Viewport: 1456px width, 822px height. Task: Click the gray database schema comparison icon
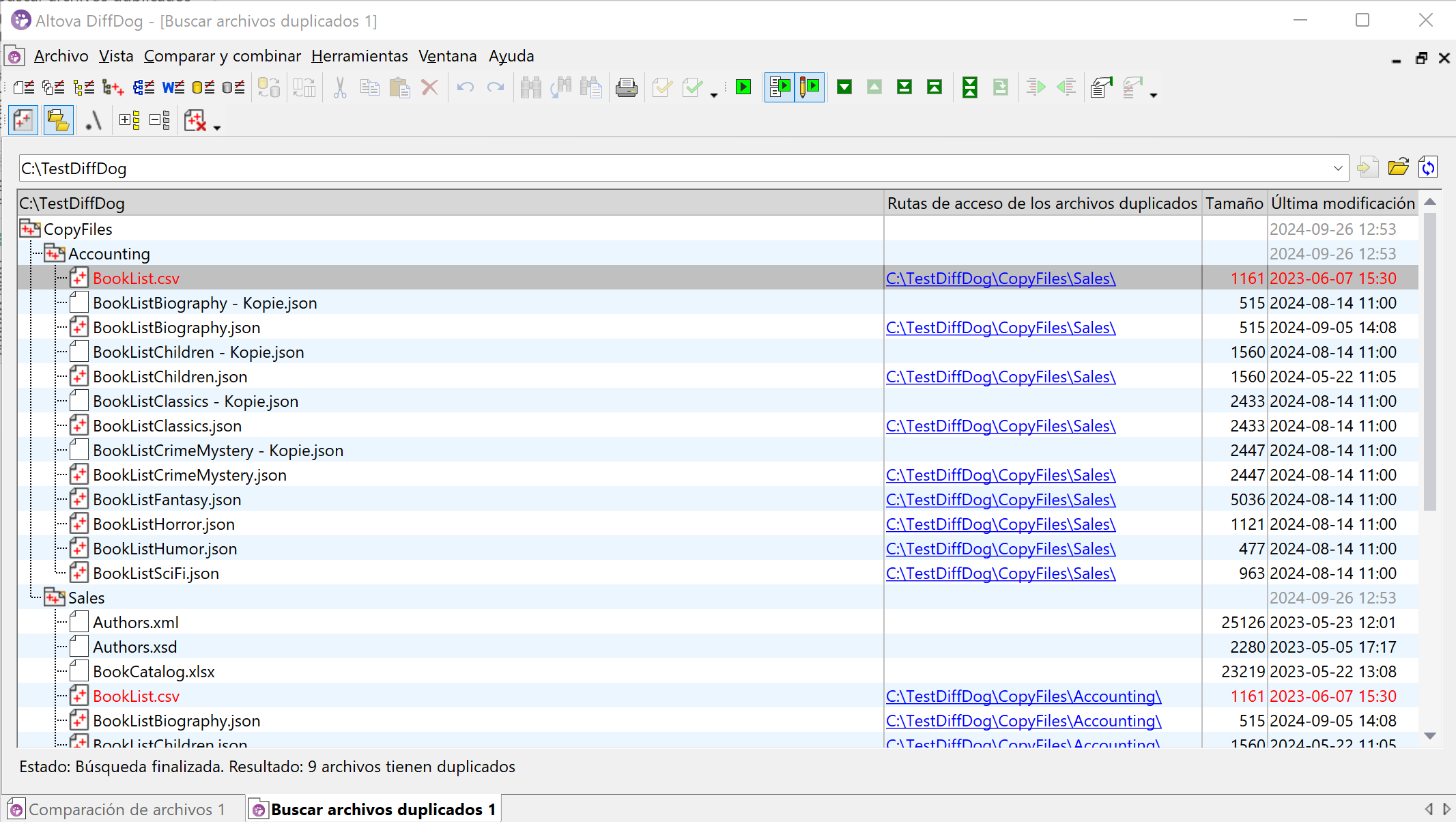[233, 87]
